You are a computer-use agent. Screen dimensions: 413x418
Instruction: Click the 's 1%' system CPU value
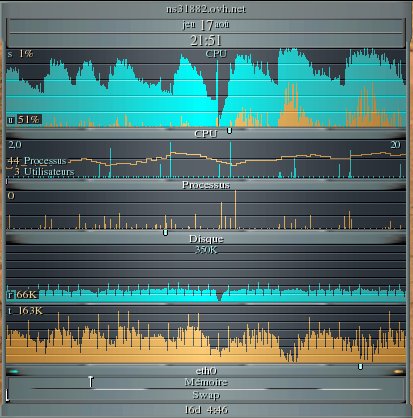coord(20,54)
